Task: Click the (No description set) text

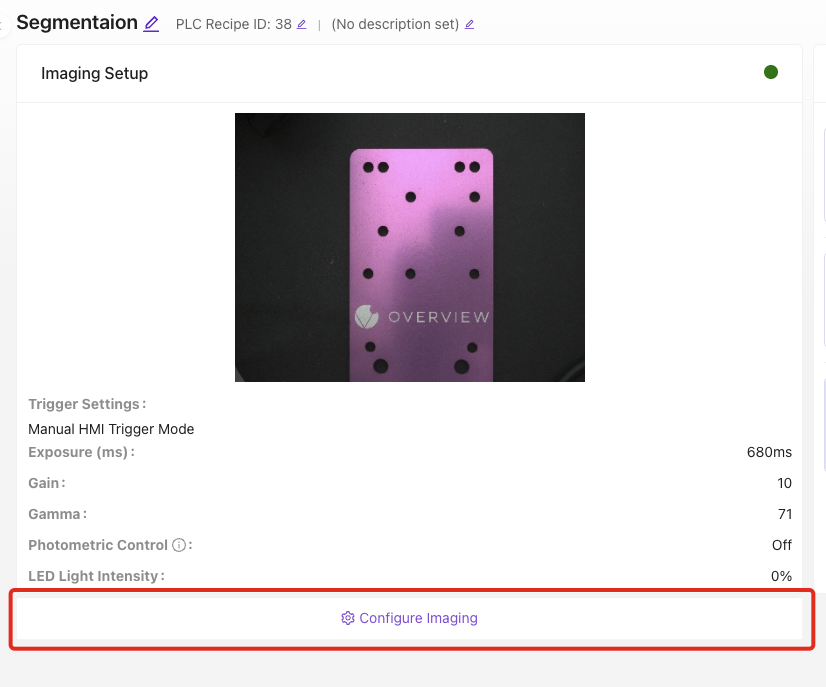Action: click(395, 24)
